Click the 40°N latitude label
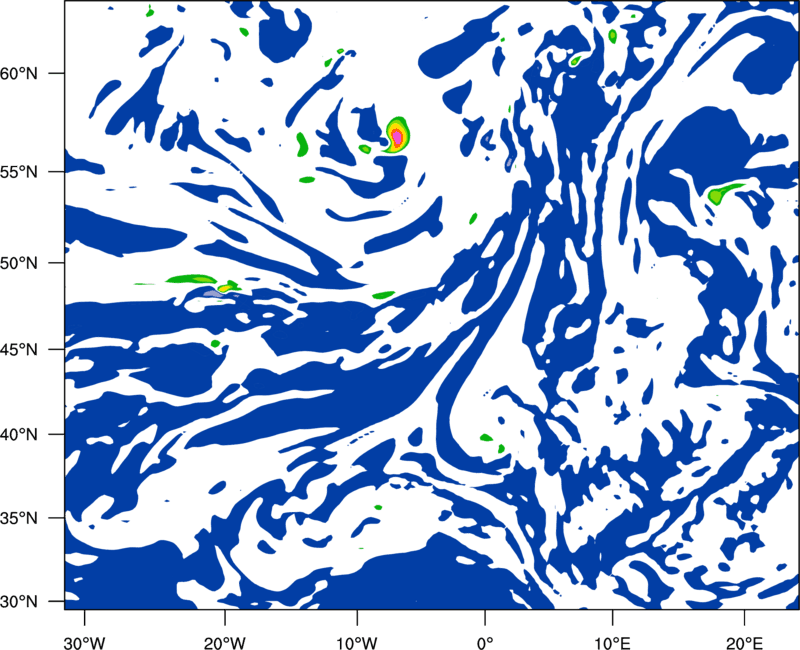The width and height of the screenshot is (800, 650). [19, 435]
